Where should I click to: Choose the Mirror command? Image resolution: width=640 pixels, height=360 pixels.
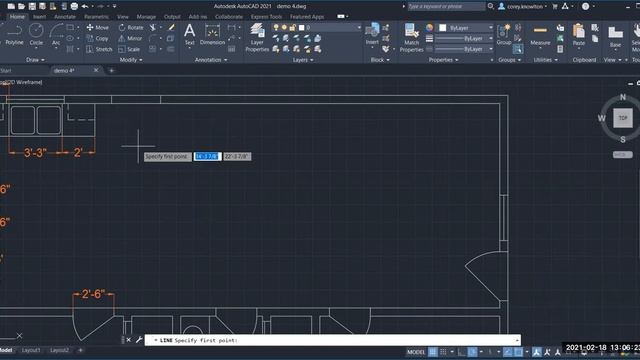point(130,38)
